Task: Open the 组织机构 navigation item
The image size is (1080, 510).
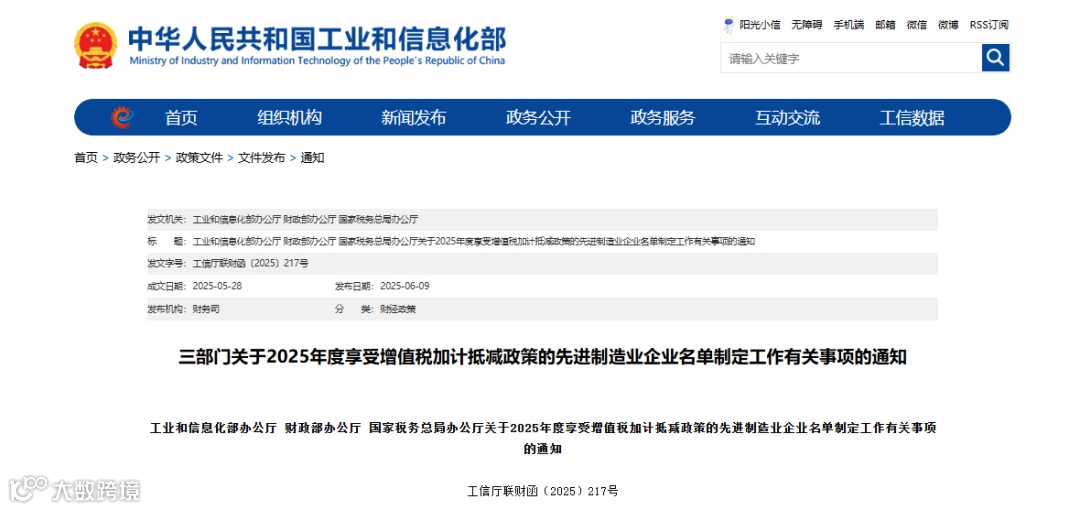Action: (289, 118)
